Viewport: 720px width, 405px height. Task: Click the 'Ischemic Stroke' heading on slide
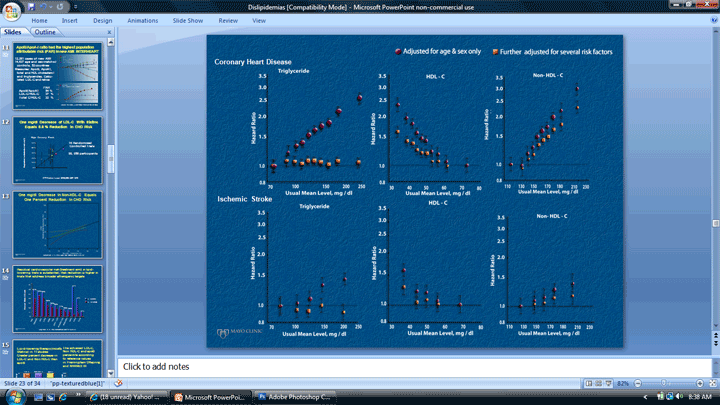pos(244,199)
